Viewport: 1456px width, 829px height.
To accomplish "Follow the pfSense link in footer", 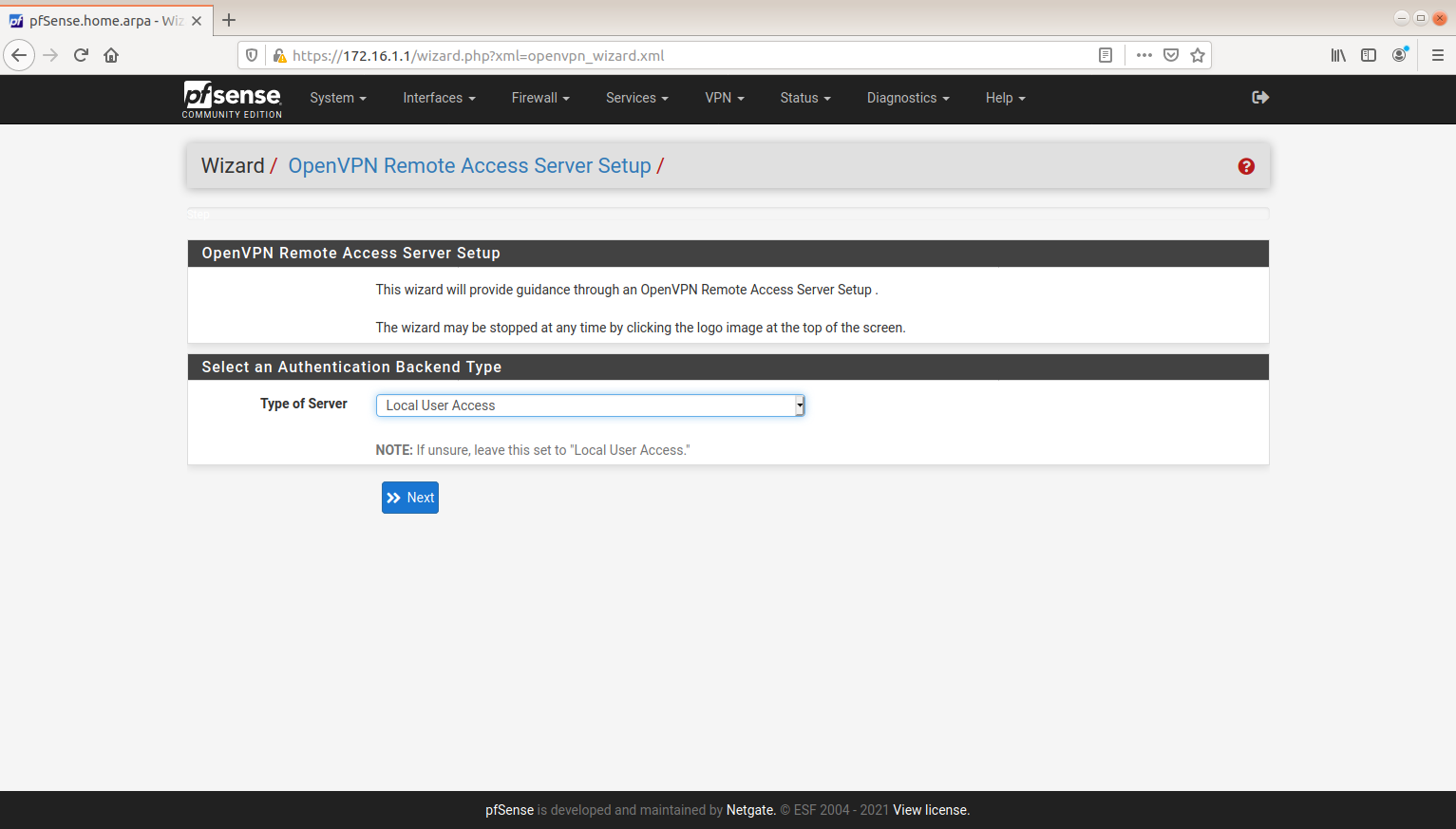I will [509, 810].
